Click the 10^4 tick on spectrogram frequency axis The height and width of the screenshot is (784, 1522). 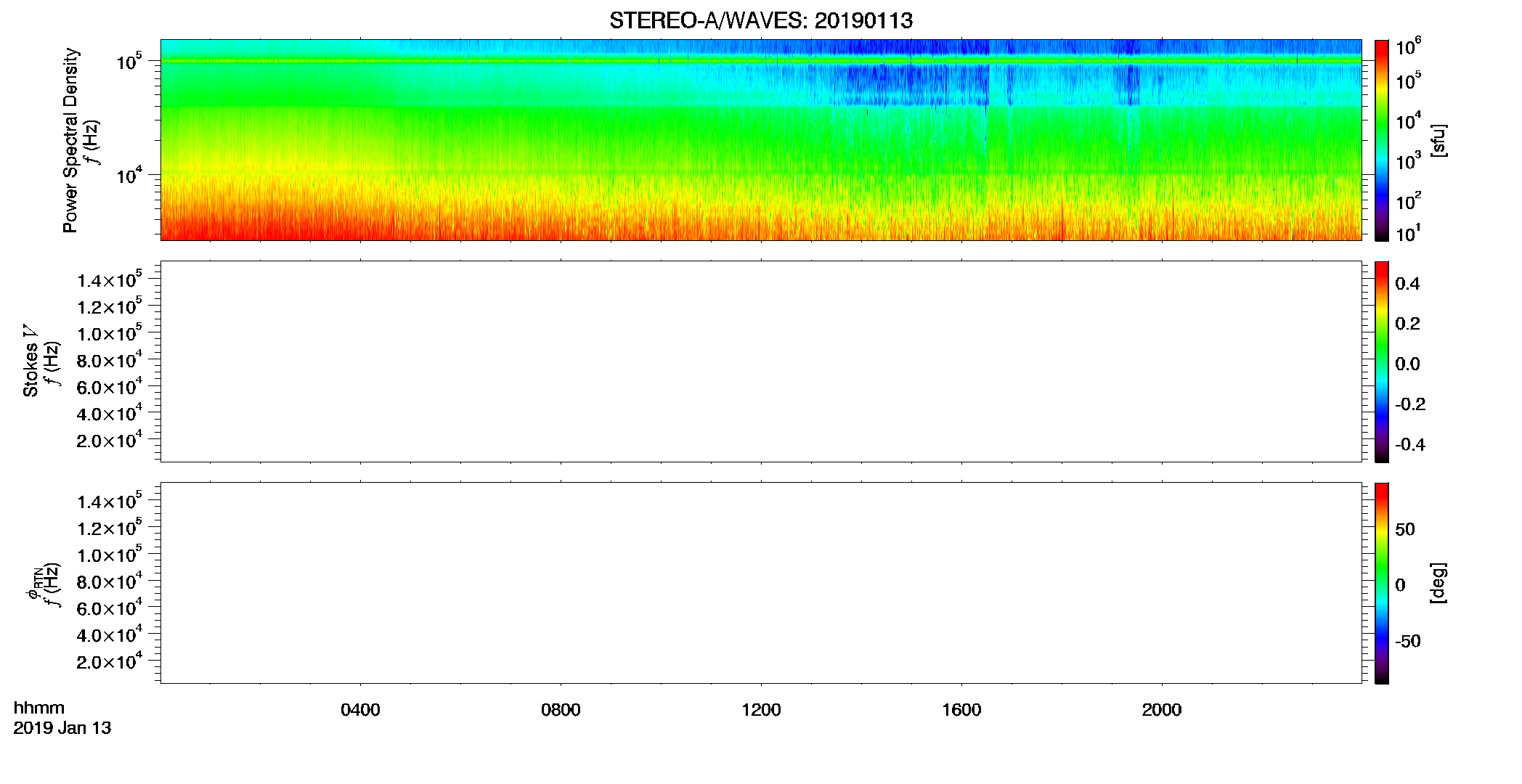pyautogui.click(x=129, y=174)
